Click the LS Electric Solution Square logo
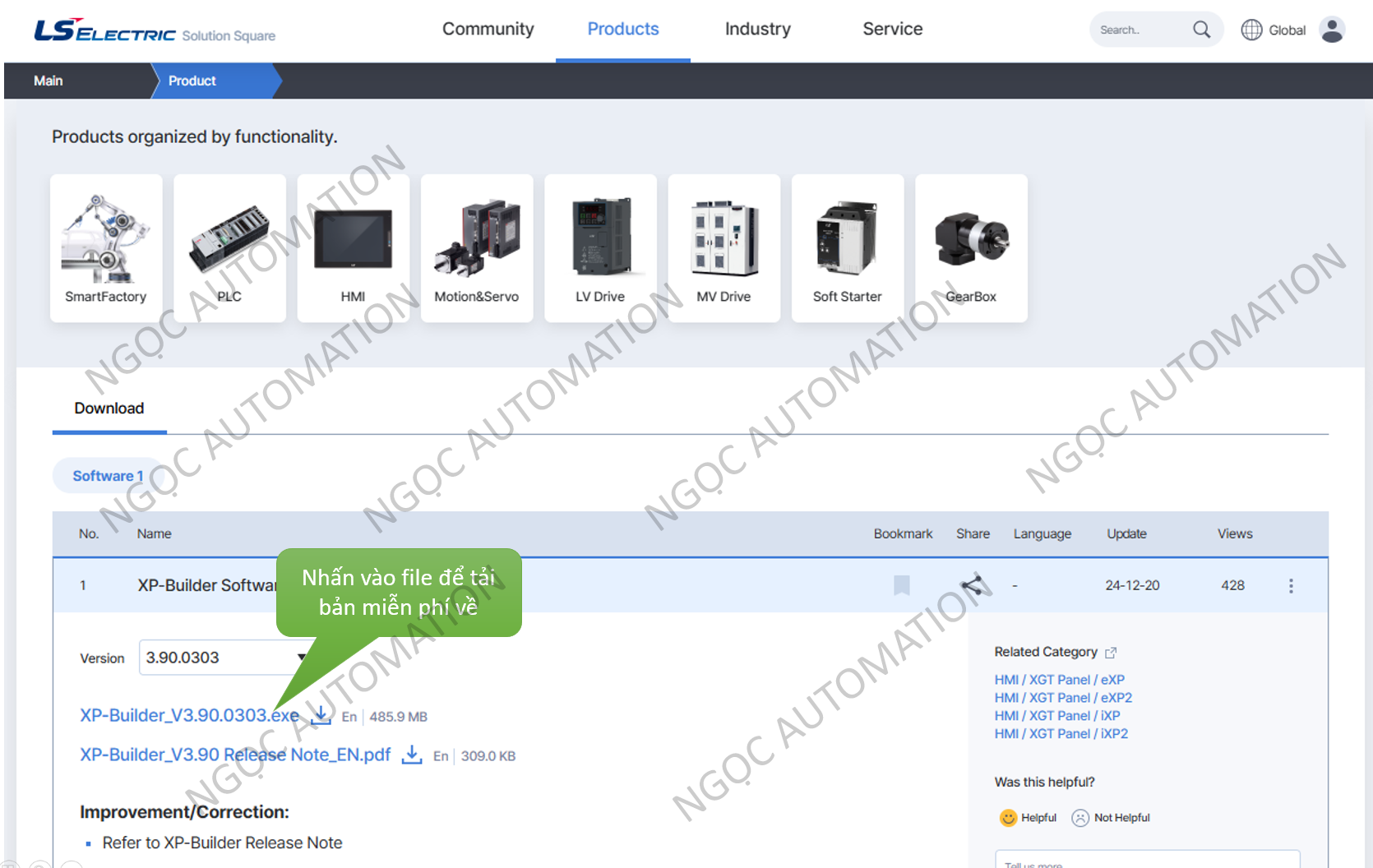This screenshot has height=868, width=1373. point(155,30)
